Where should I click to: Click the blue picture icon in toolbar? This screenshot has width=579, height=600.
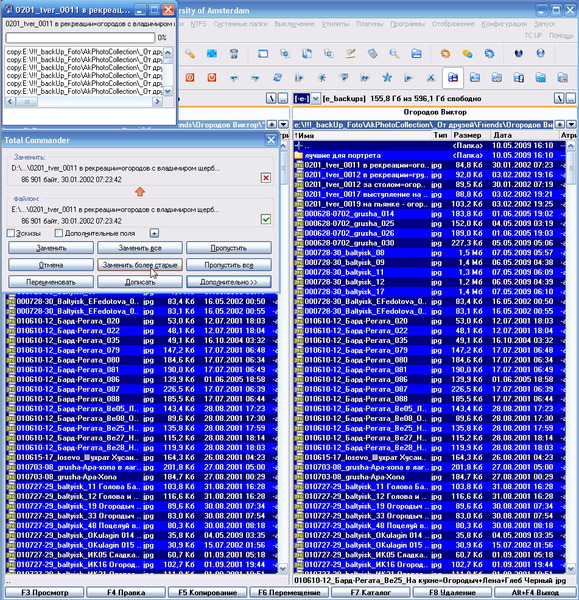(x=212, y=54)
